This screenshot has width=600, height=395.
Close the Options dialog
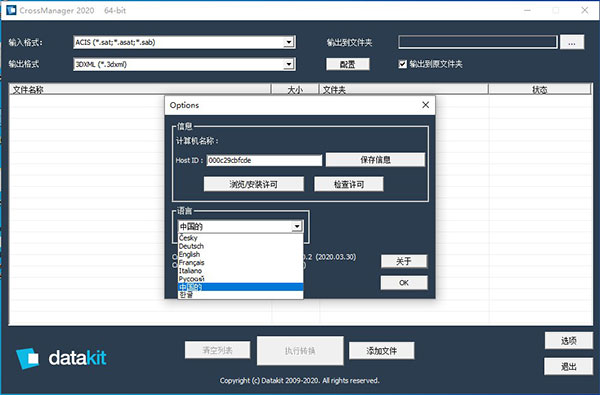pos(426,105)
